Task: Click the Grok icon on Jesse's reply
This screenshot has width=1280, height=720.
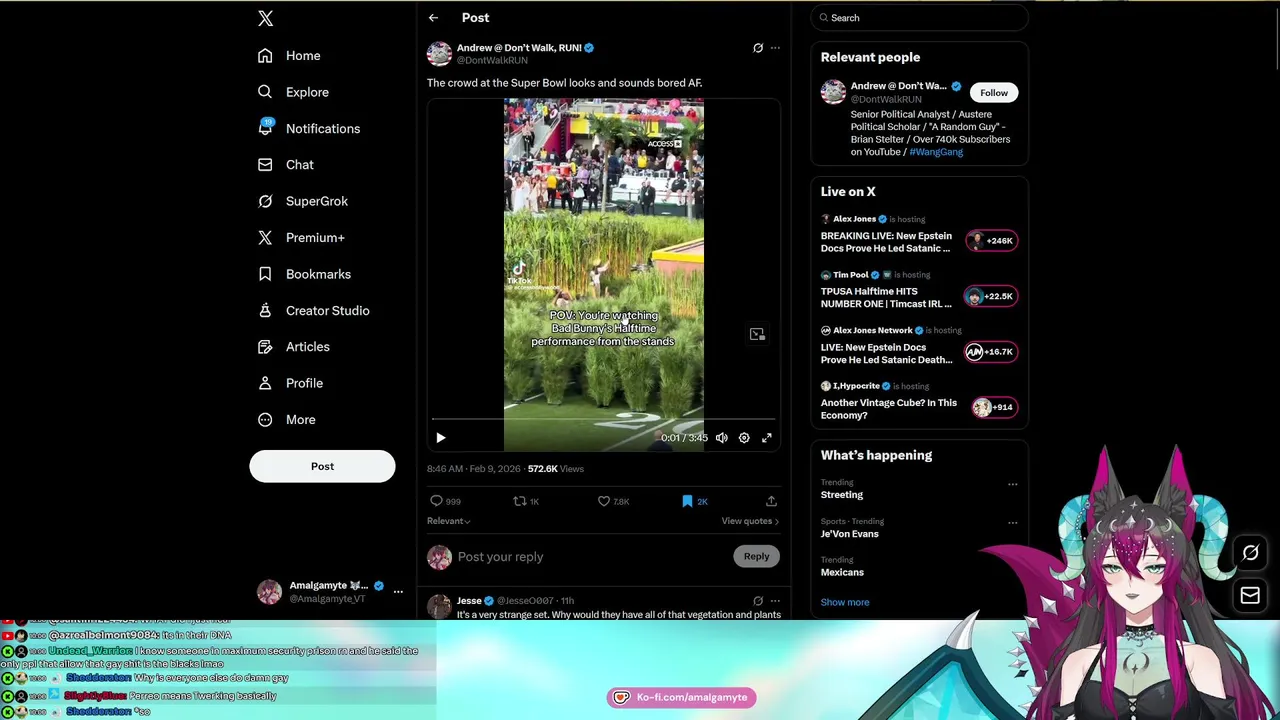Action: [758, 601]
